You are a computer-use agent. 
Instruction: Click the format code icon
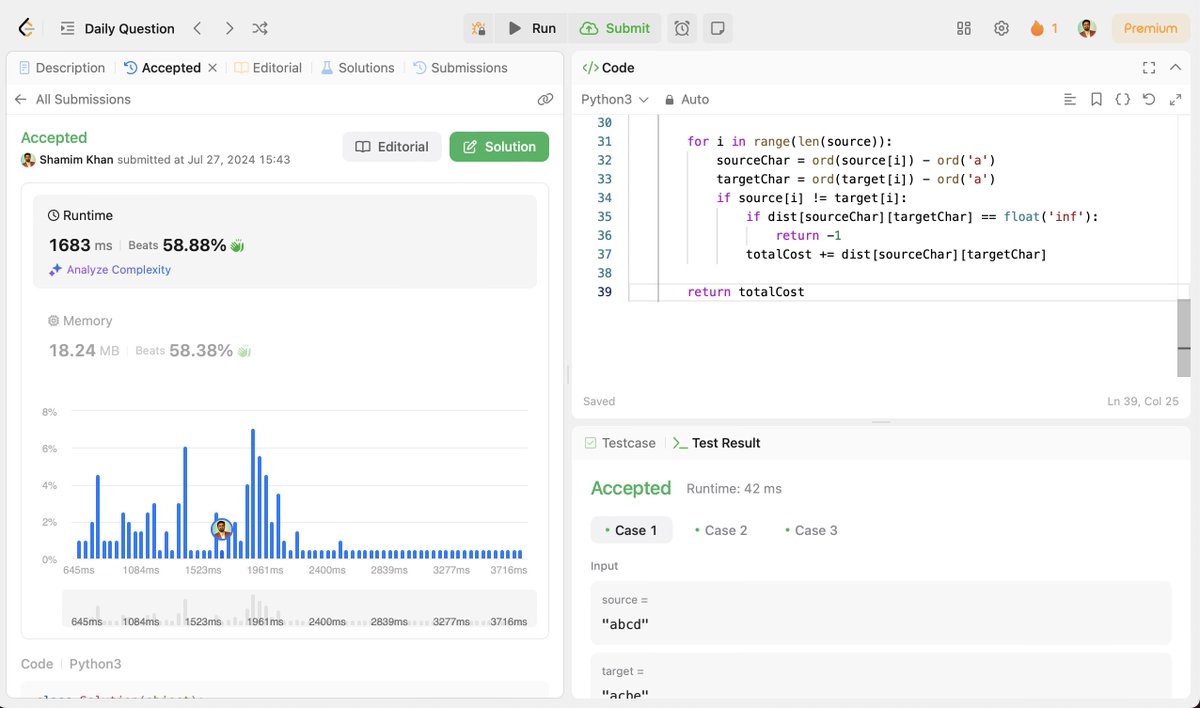(x=1070, y=99)
